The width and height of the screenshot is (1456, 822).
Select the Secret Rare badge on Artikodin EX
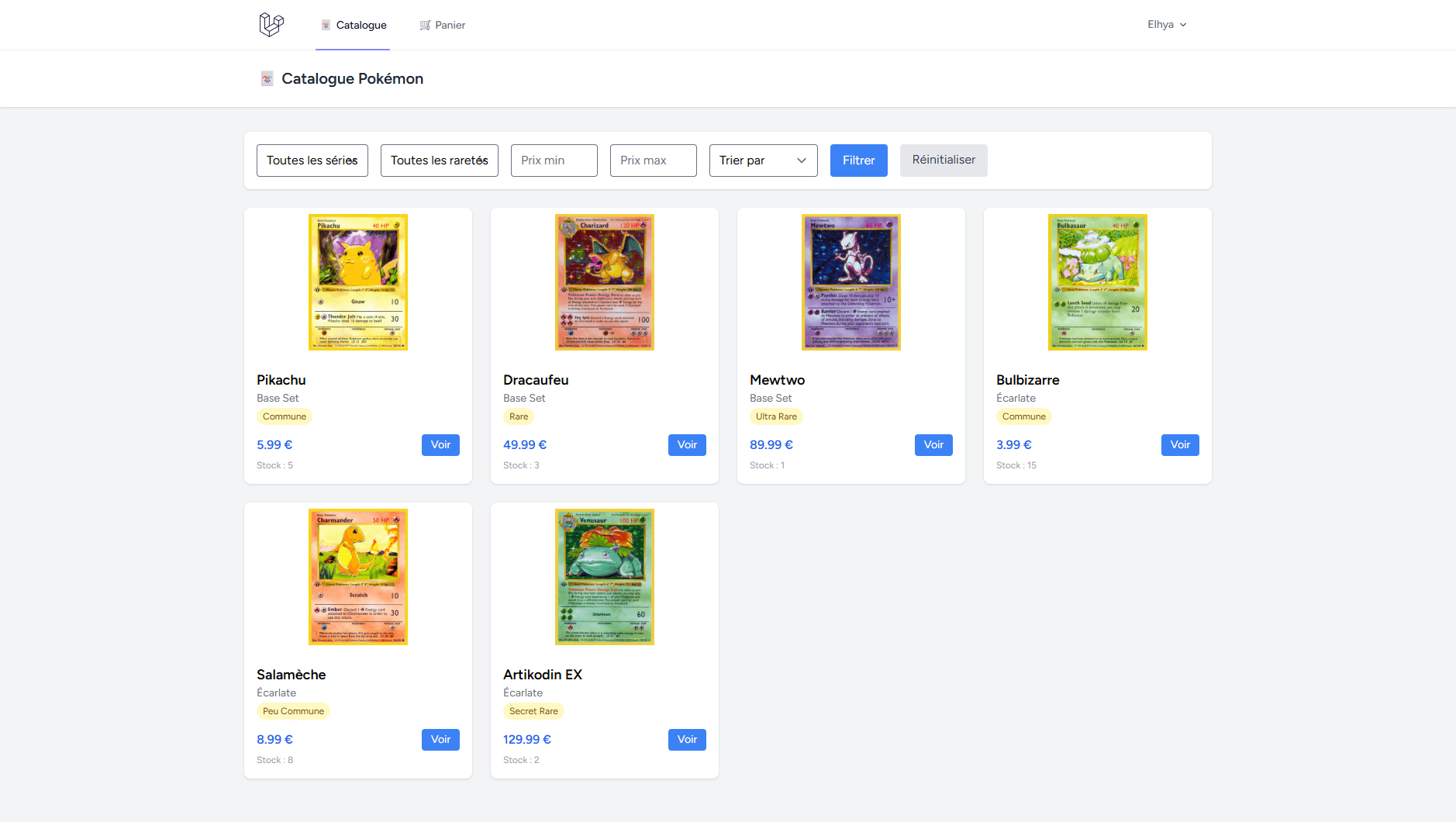[533, 710]
